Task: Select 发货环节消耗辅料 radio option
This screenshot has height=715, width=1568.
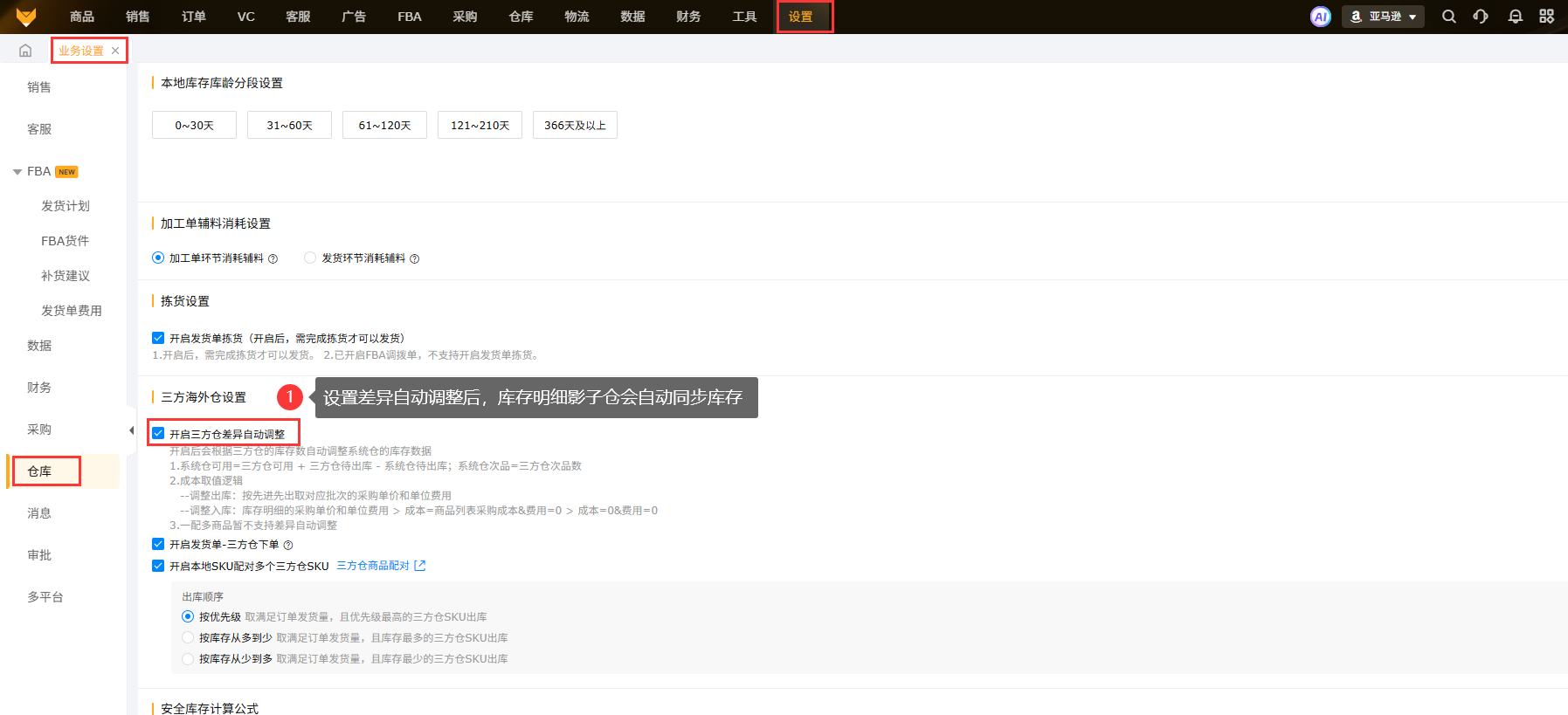Action: click(x=310, y=258)
